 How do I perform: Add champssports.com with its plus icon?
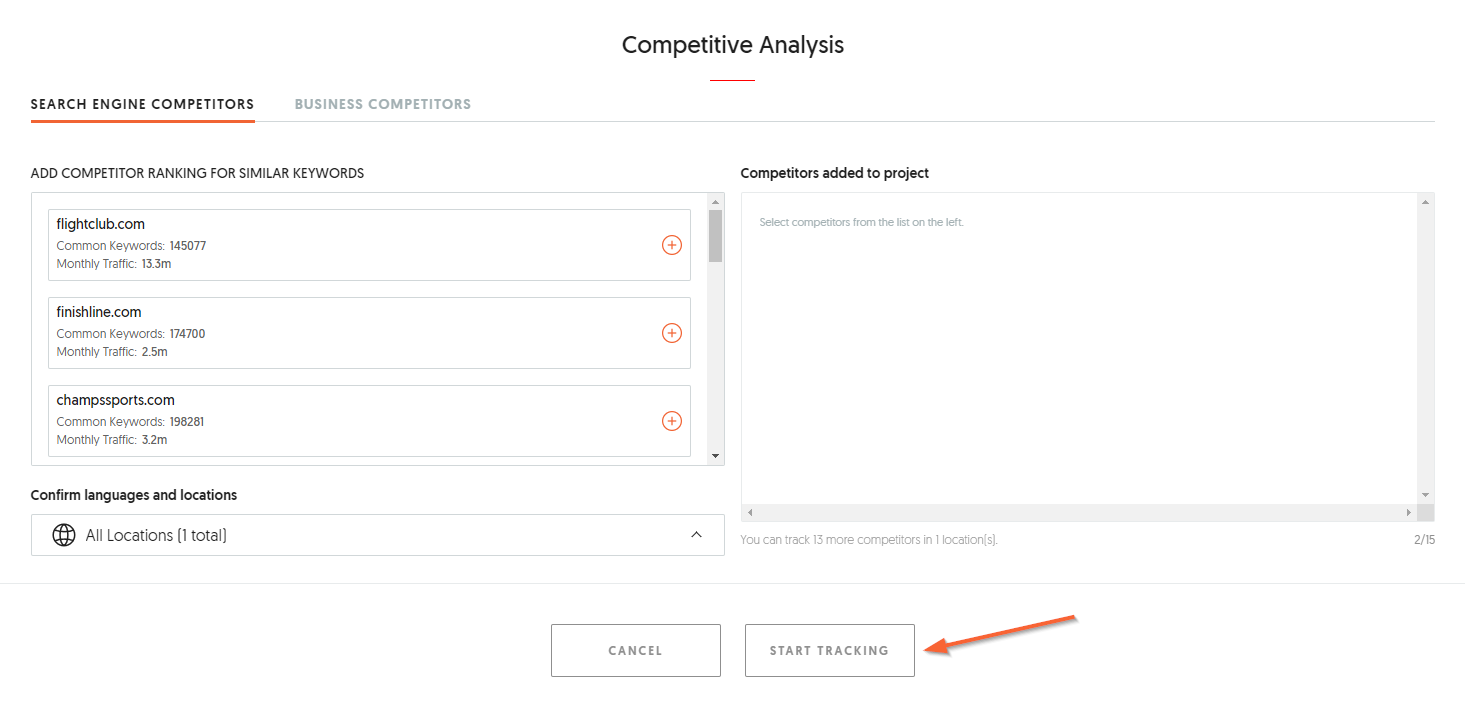(672, 421)
